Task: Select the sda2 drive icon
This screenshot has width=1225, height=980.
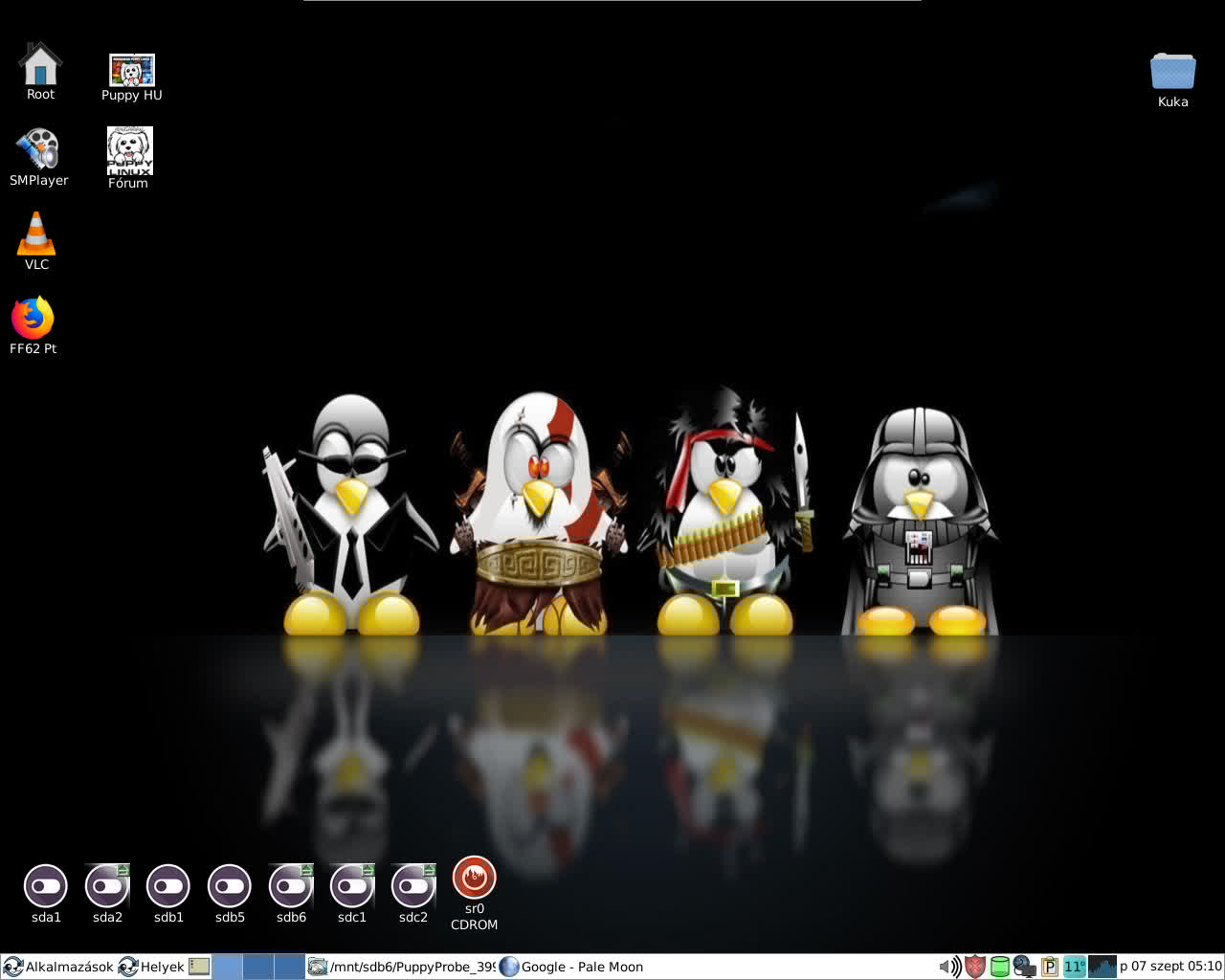Action: 107,886
